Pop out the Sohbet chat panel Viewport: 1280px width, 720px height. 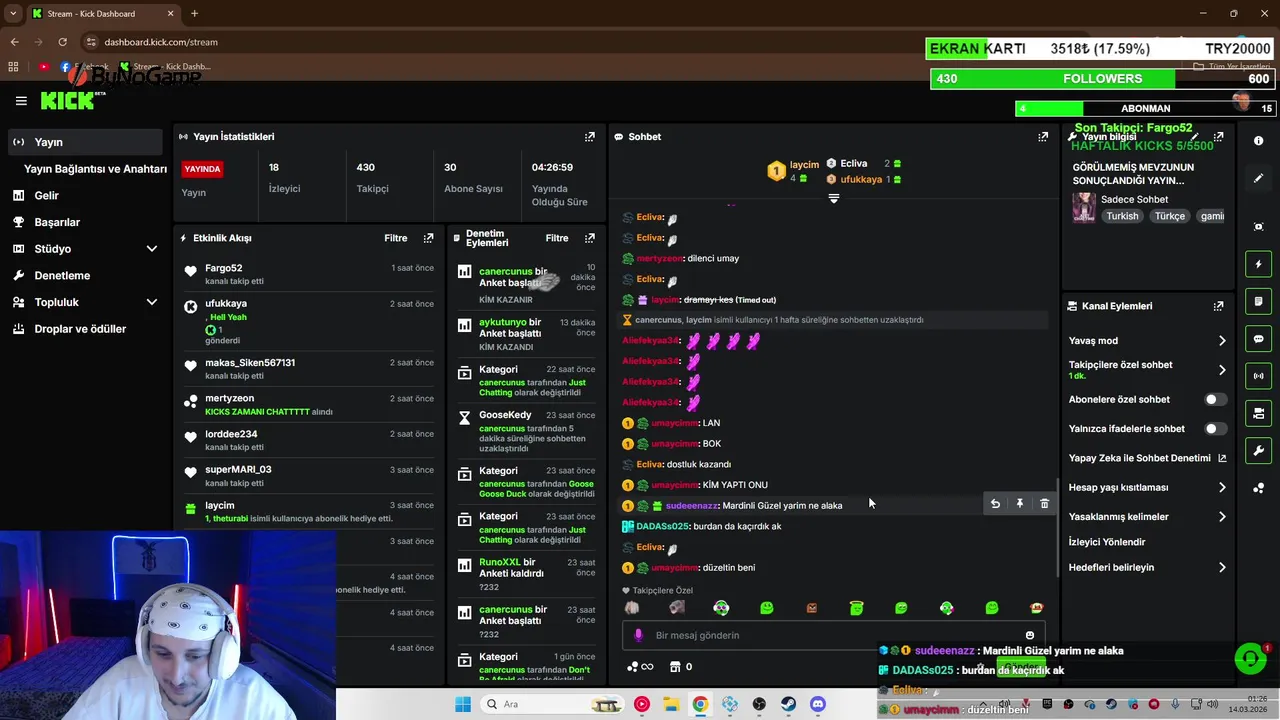(1043, 137)
